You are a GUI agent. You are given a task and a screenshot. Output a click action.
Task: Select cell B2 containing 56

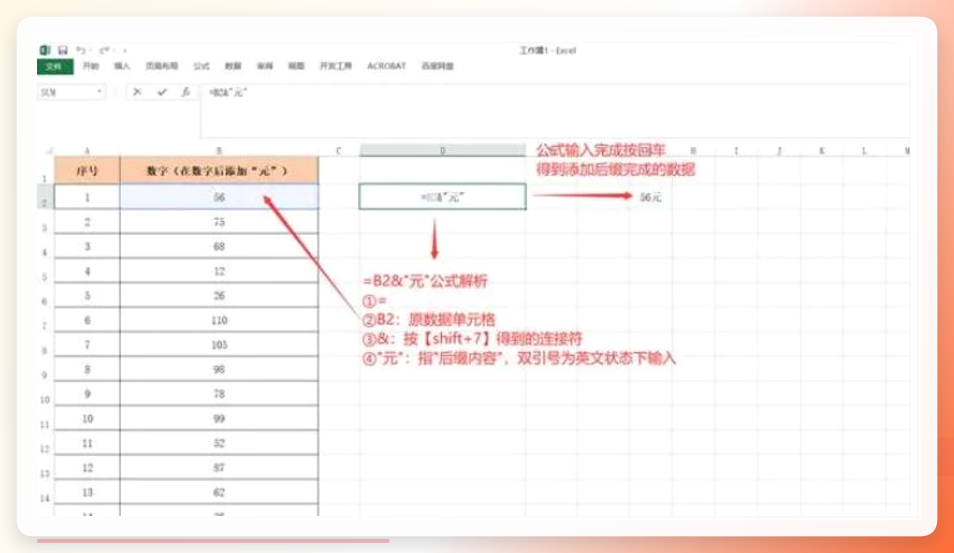coord(219,197)
